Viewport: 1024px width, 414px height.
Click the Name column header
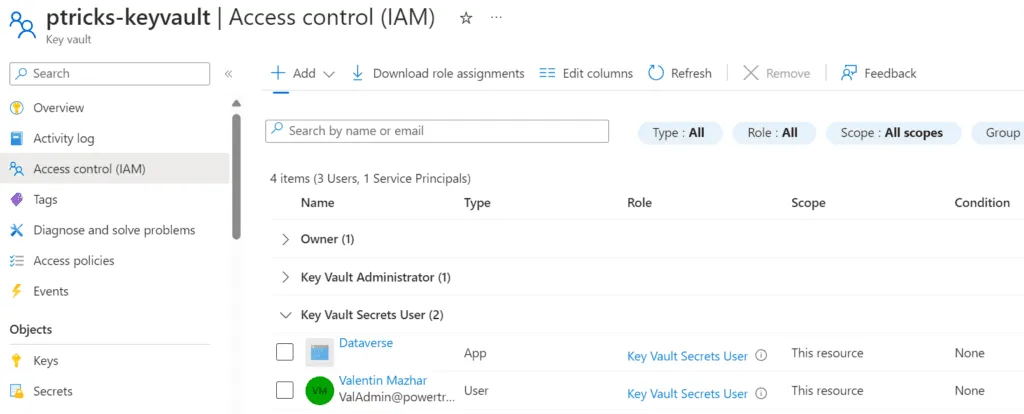317,203
